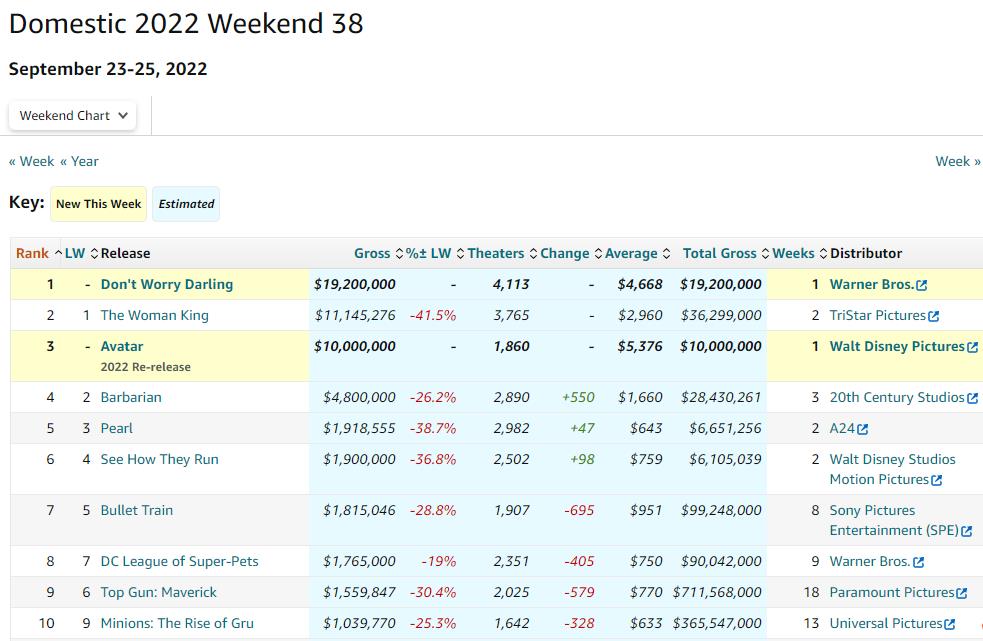Go to previous Week link

[31, 161]
